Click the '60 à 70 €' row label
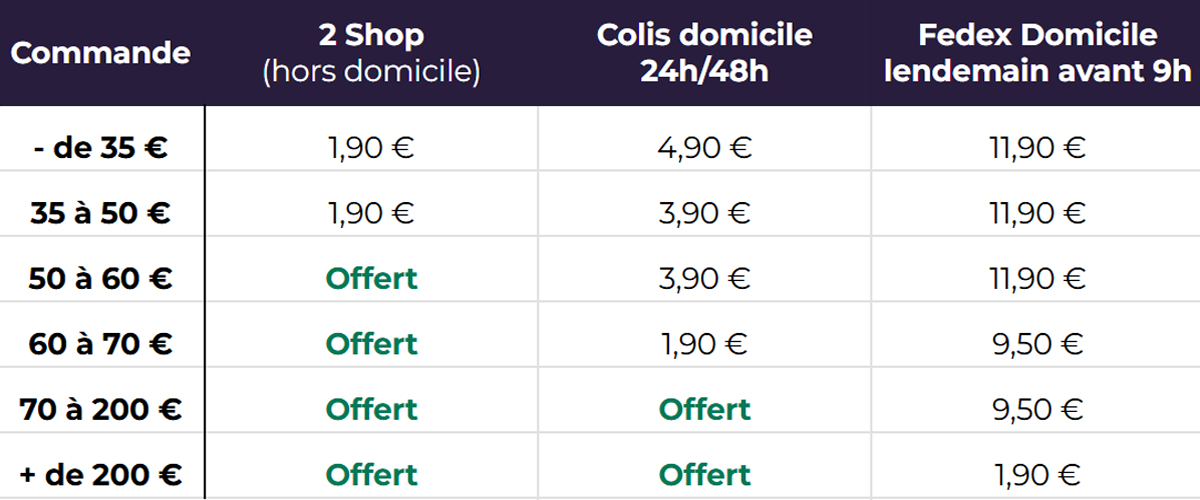 click(x=100, y=344)
